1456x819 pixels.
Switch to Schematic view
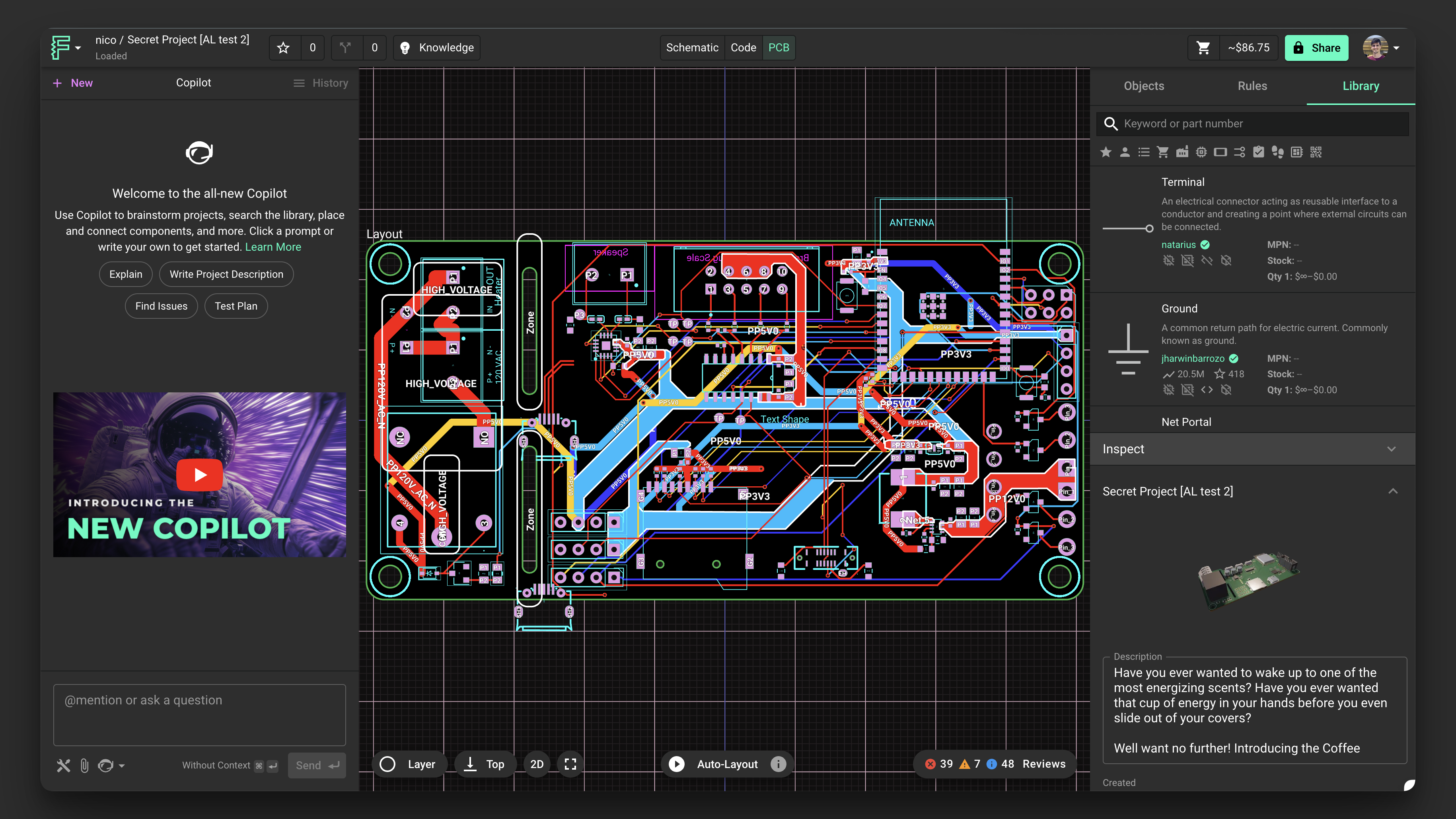[692, 47]
